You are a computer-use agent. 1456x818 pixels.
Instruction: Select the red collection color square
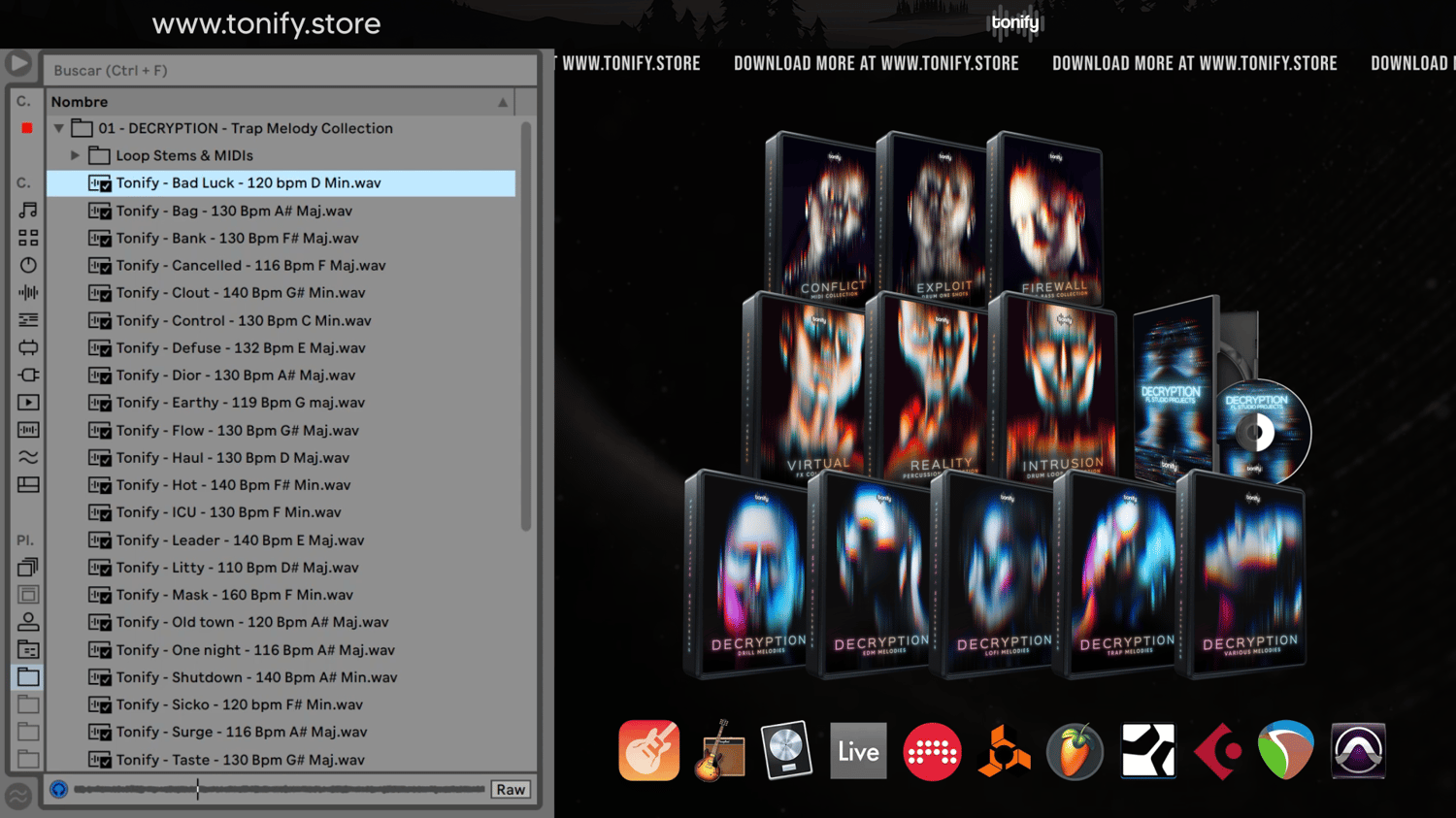[x=27, y=128]
